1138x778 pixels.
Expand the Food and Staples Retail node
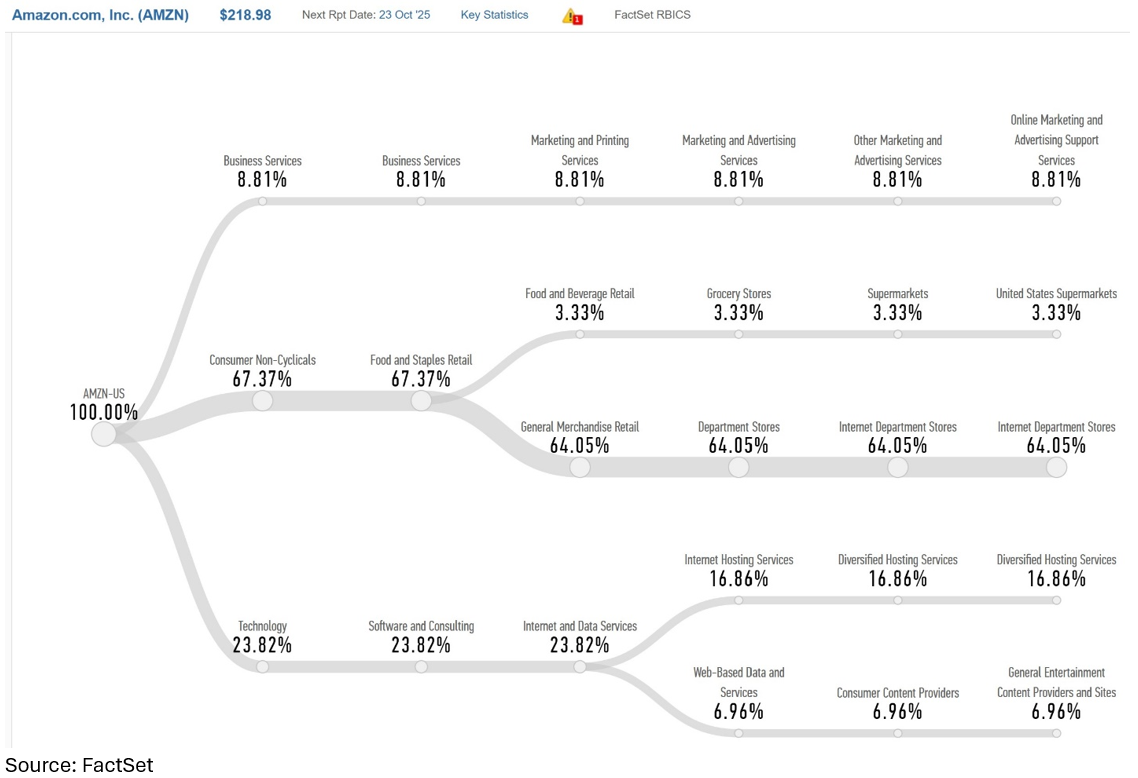pyautogui.click(x=421, y=401)
